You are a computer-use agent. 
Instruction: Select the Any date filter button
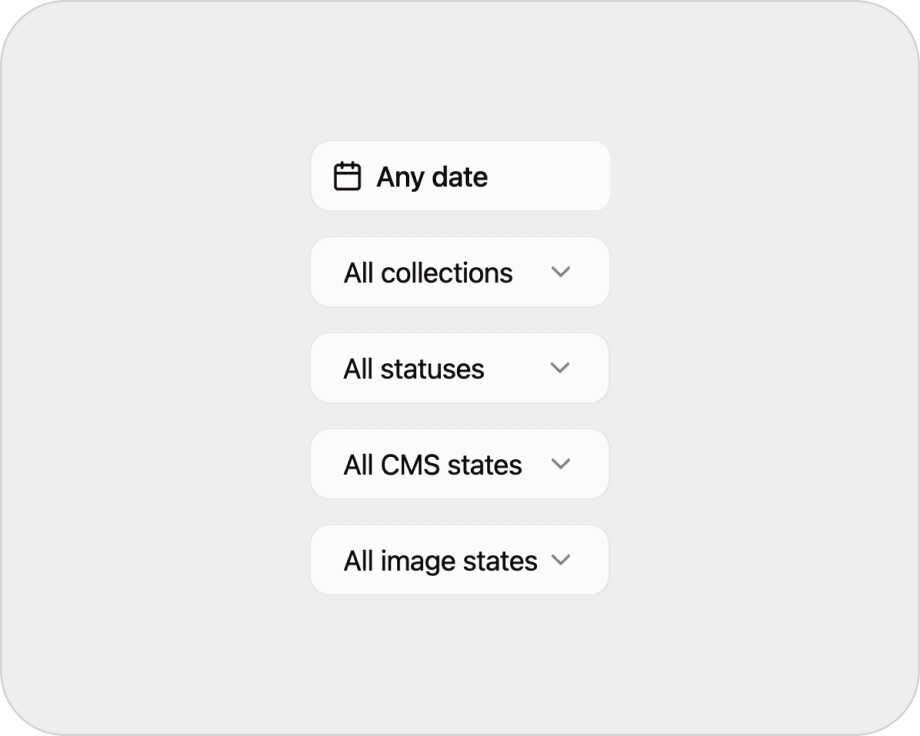pos(460,176)
